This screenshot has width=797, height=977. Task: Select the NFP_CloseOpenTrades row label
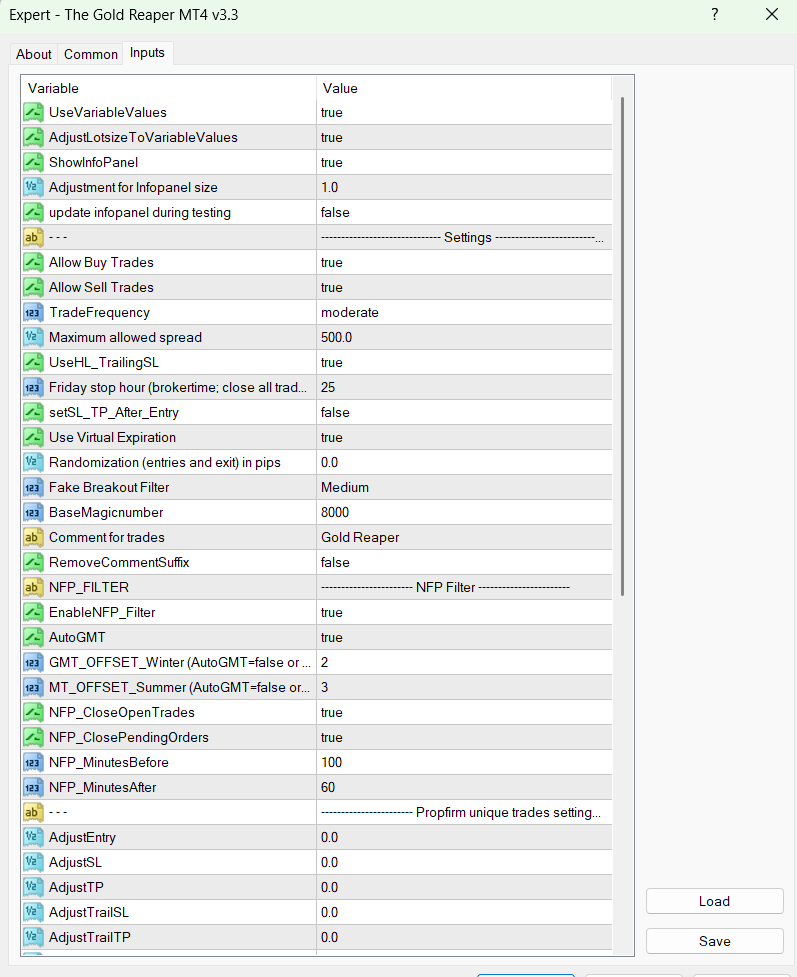click(x=122, y=712)
